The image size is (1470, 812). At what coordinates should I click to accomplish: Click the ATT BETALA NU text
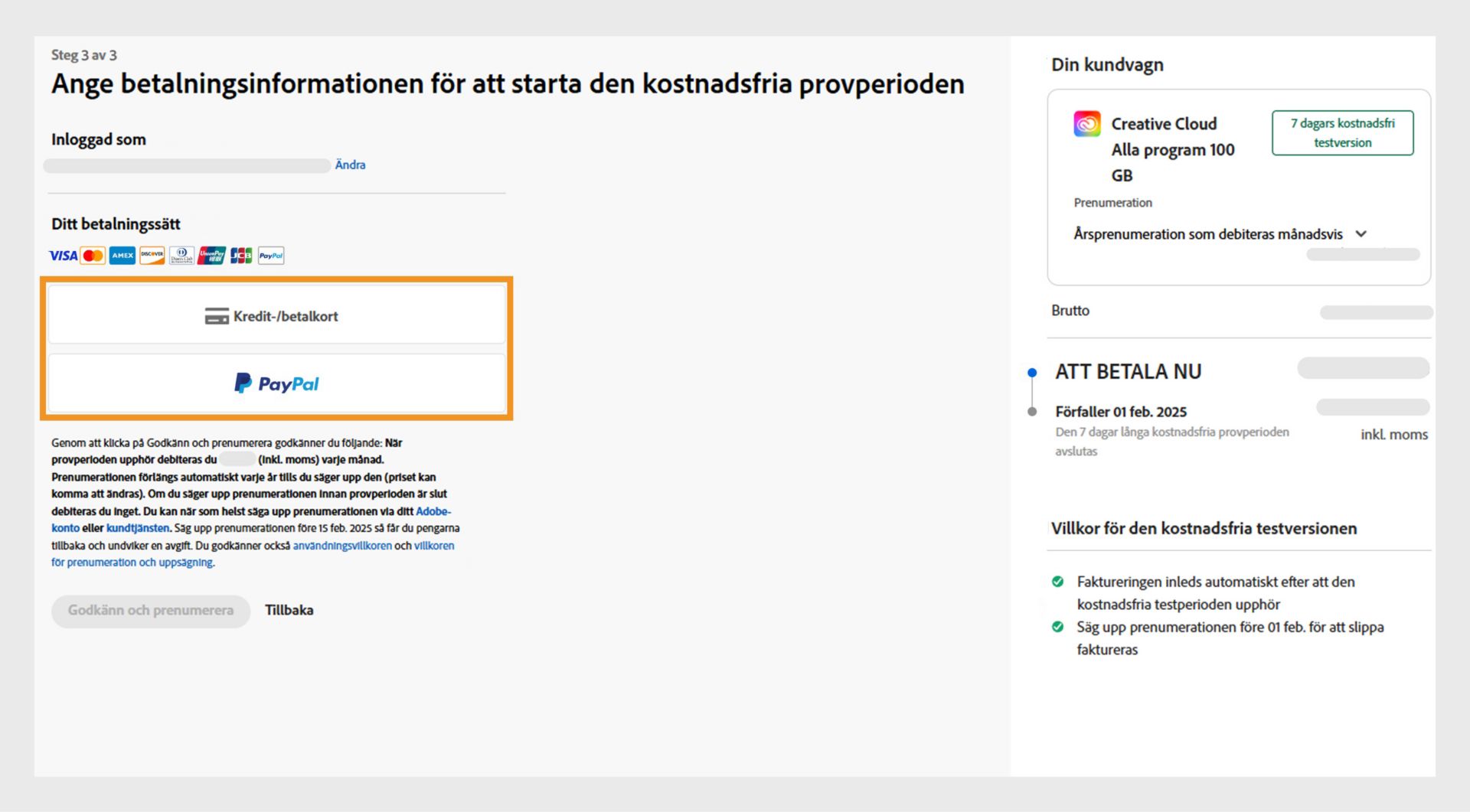tap(1129, 372)
